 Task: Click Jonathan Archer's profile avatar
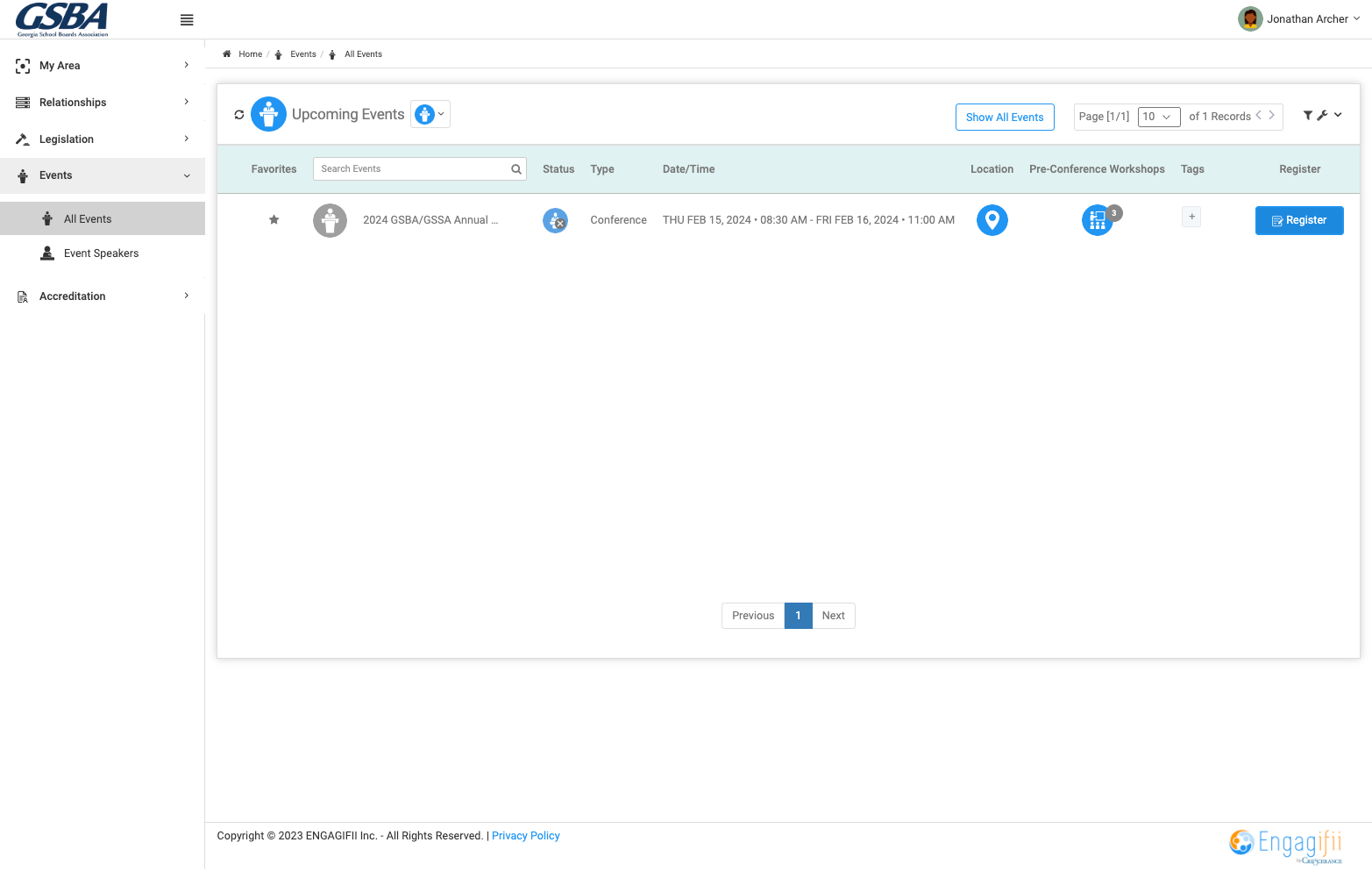point(1250,18)
